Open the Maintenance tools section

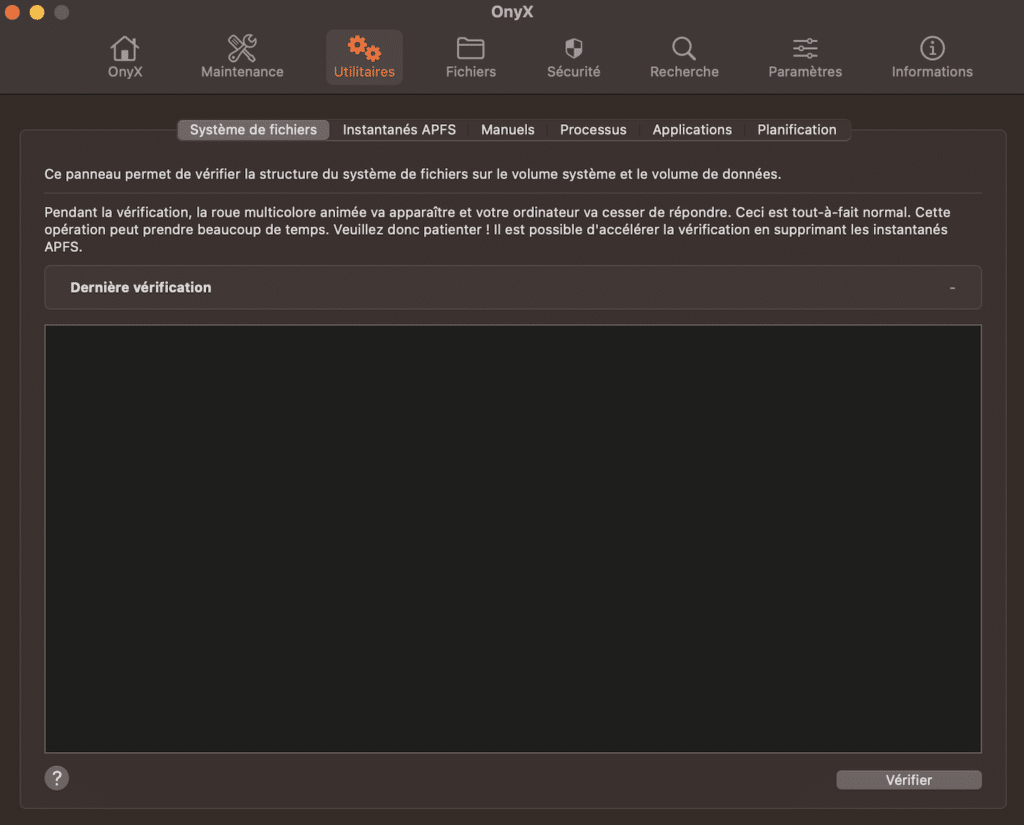point(242,57)
